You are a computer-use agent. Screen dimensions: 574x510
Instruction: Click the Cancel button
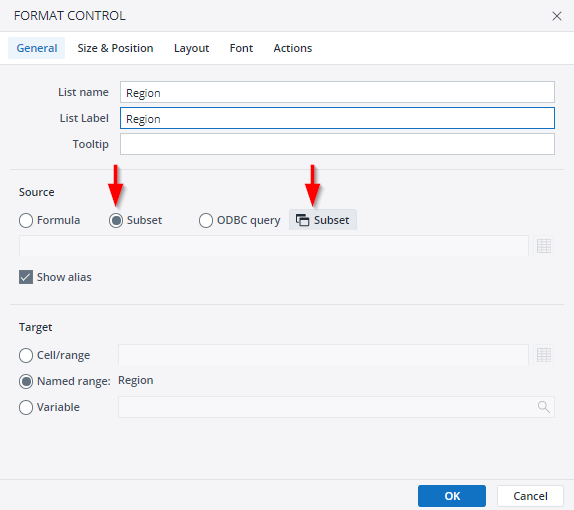tap(530, 496)
